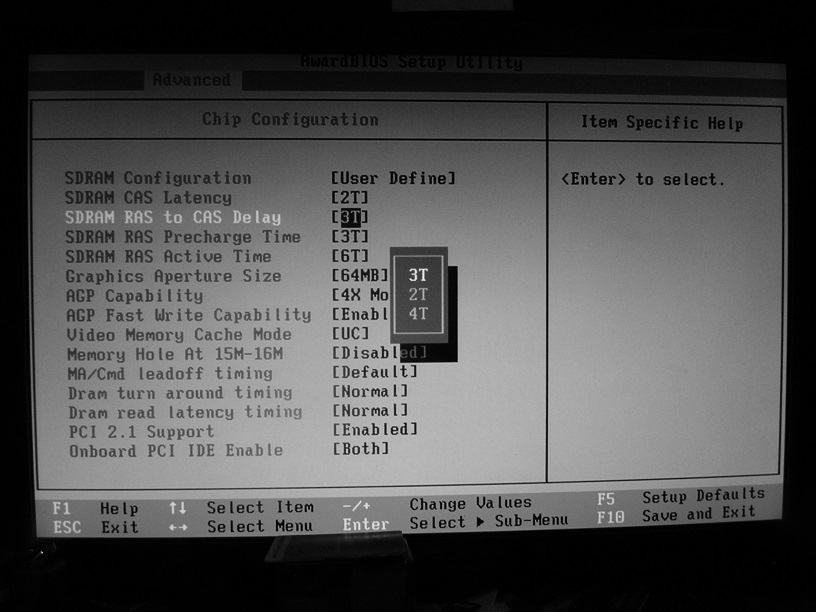Click the AwardBIOS Setup Utility title
Image resolution: width=816 pixels, height=612 pixels.
coord(411,62)
